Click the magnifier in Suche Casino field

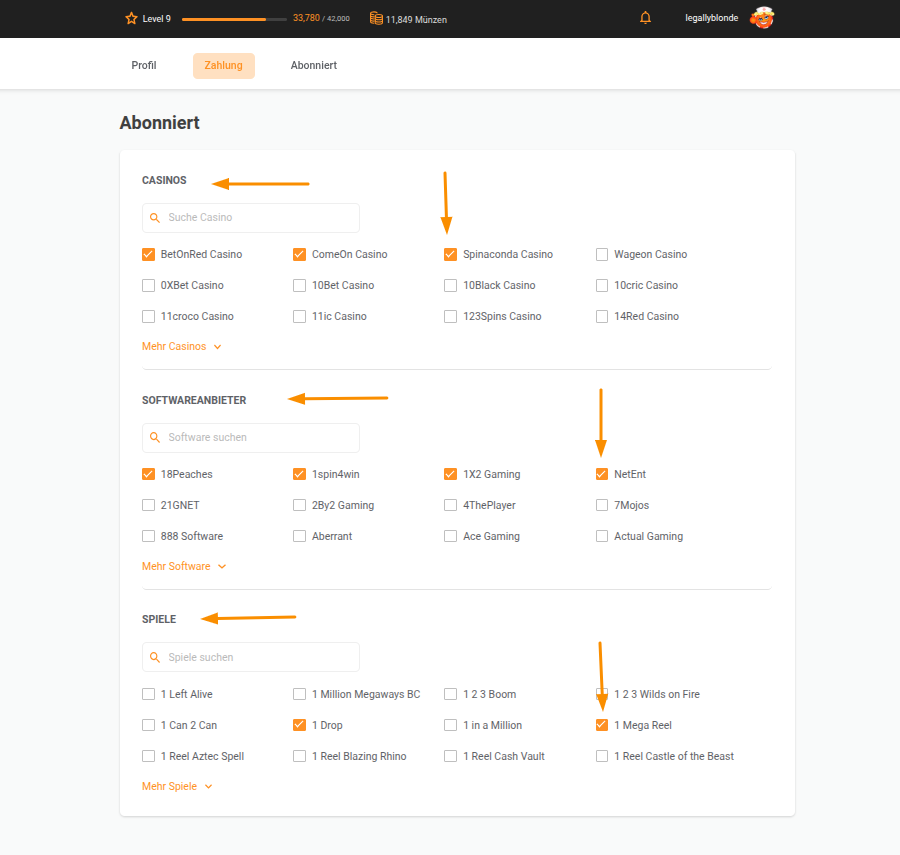point(154,217)
